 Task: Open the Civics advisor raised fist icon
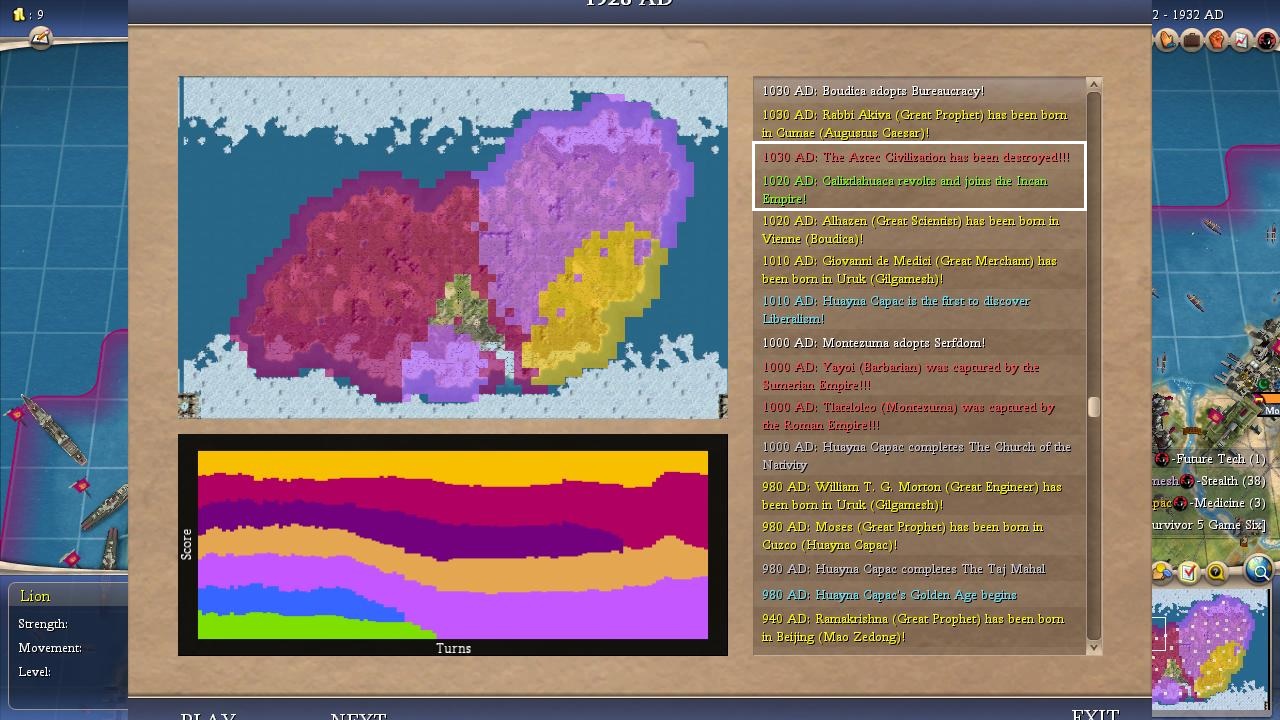(x=1217, y=40)
